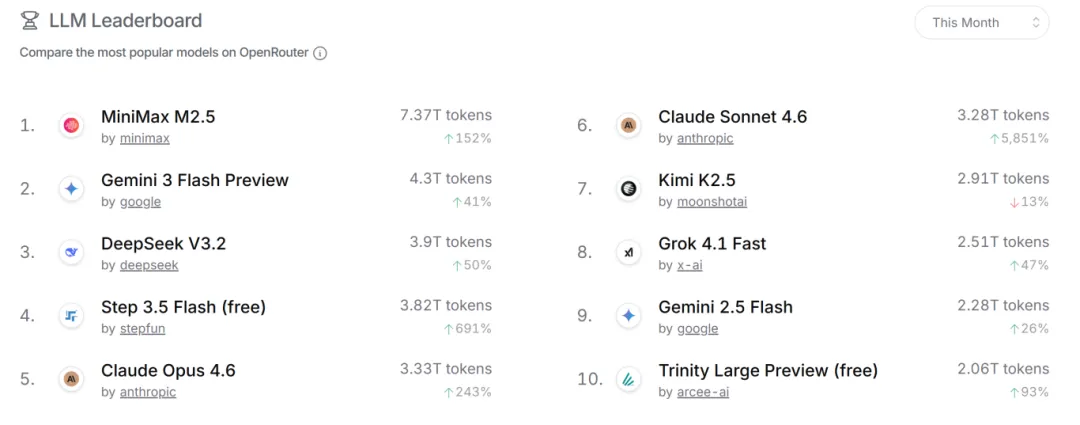
Task: Click the Claude Opus 4.6 logo icon
Action: click(71, 379)
